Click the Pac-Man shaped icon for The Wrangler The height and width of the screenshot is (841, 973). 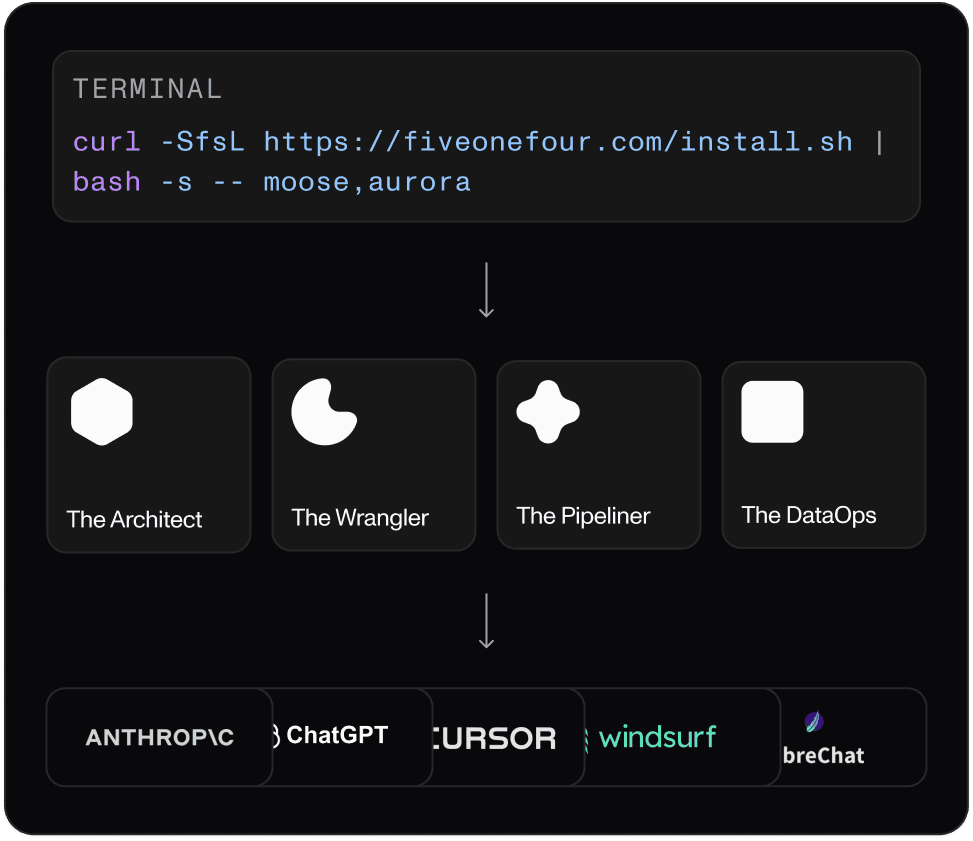[324, 412]
